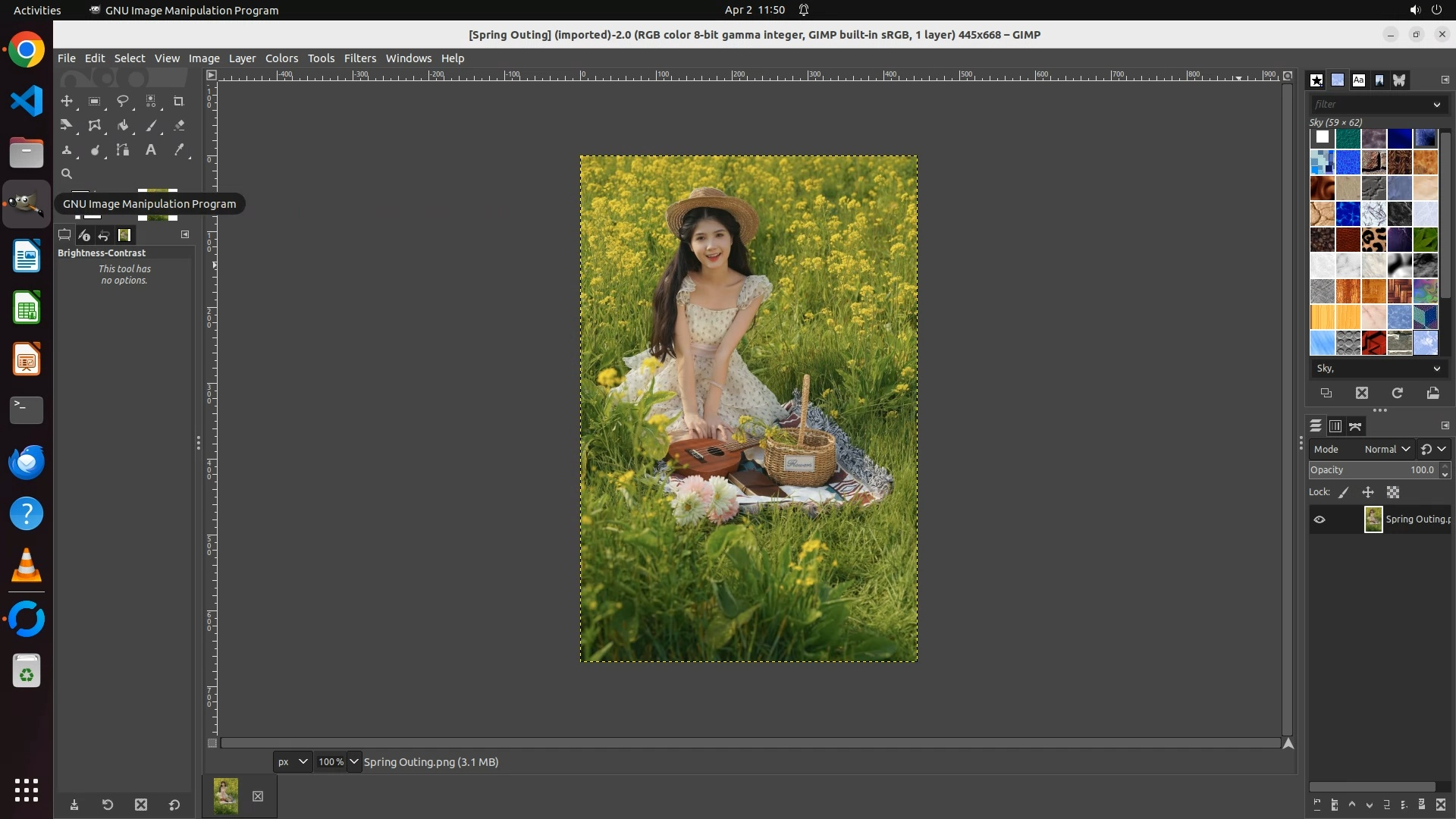1456x819 pixels.
Task: Toggle lock pixels paintbrush icon
Action: pyautogui.click(x=1344, y=492)
